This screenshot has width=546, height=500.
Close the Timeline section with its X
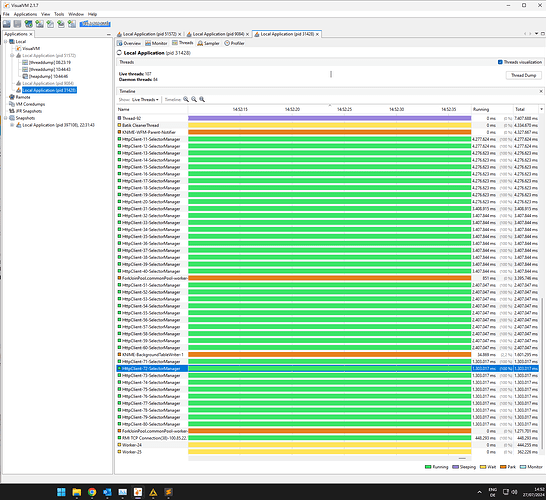[x=541, y=91]
